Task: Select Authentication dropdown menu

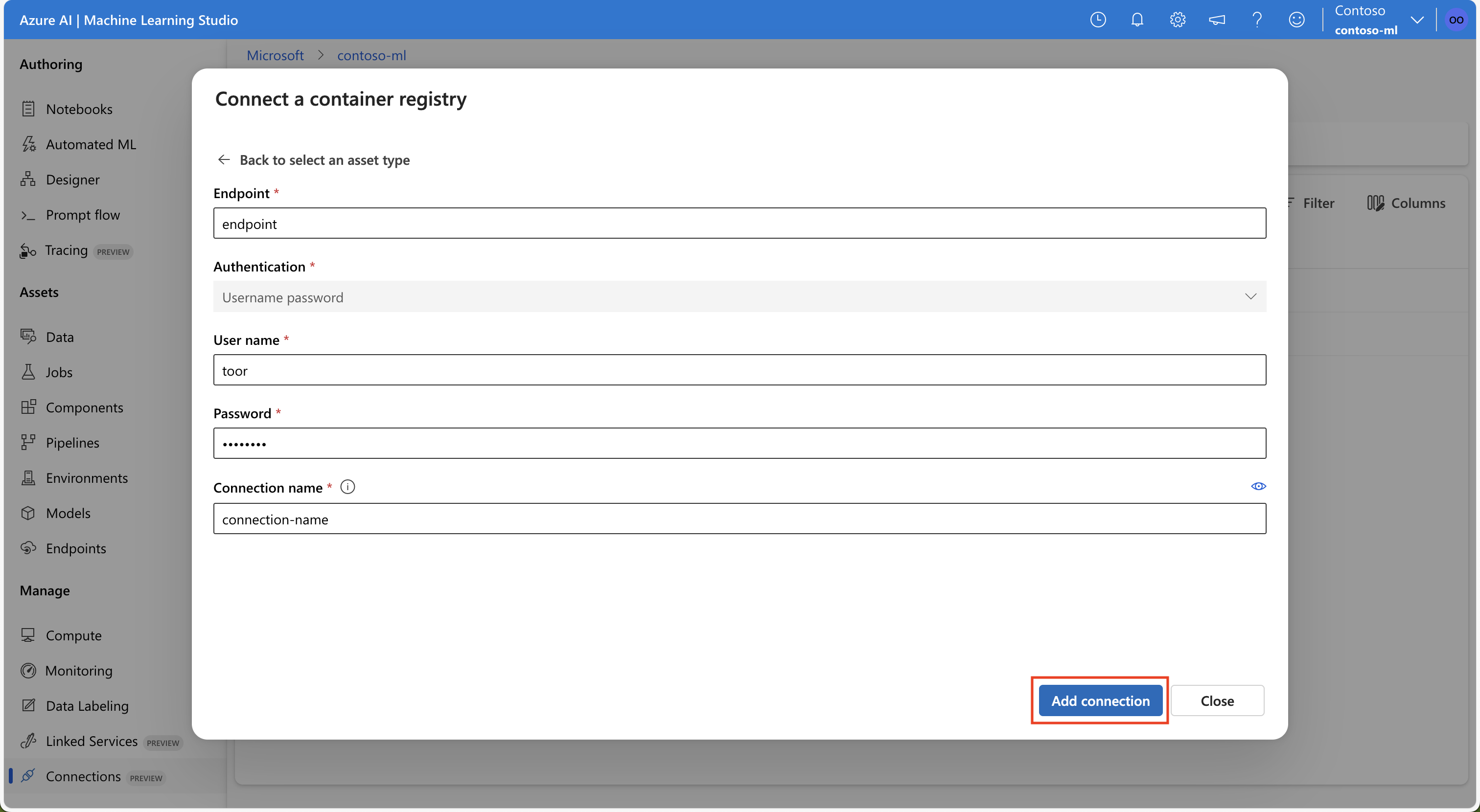Action: 739,296
